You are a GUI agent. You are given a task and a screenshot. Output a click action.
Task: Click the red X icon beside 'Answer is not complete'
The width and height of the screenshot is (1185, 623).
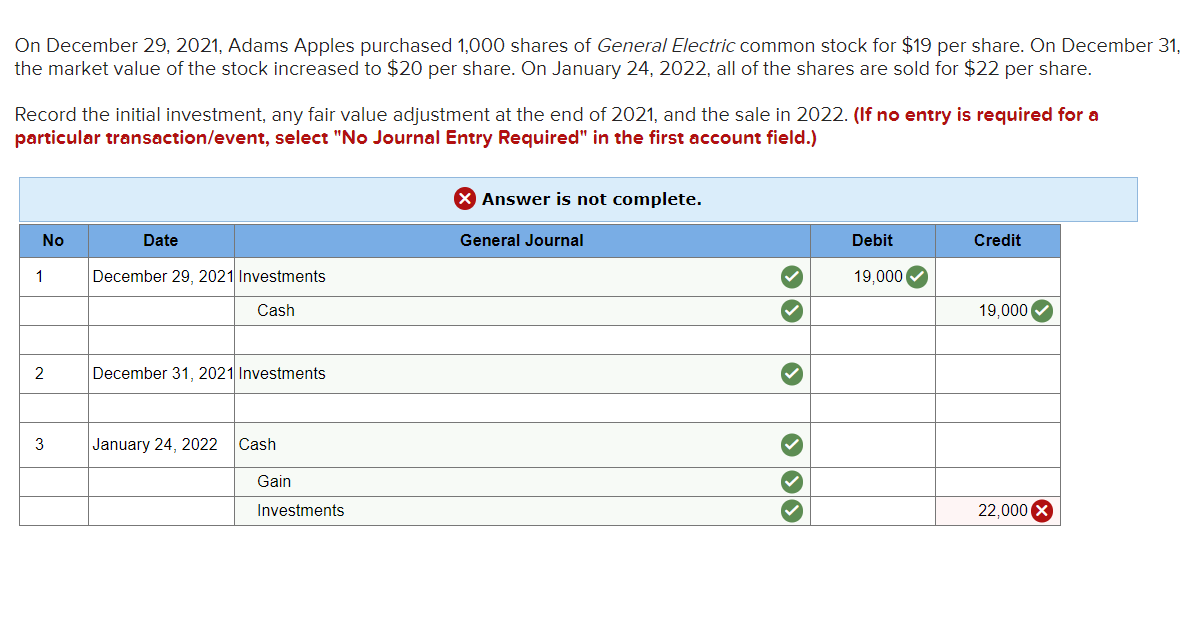click(x=464, y=199)
